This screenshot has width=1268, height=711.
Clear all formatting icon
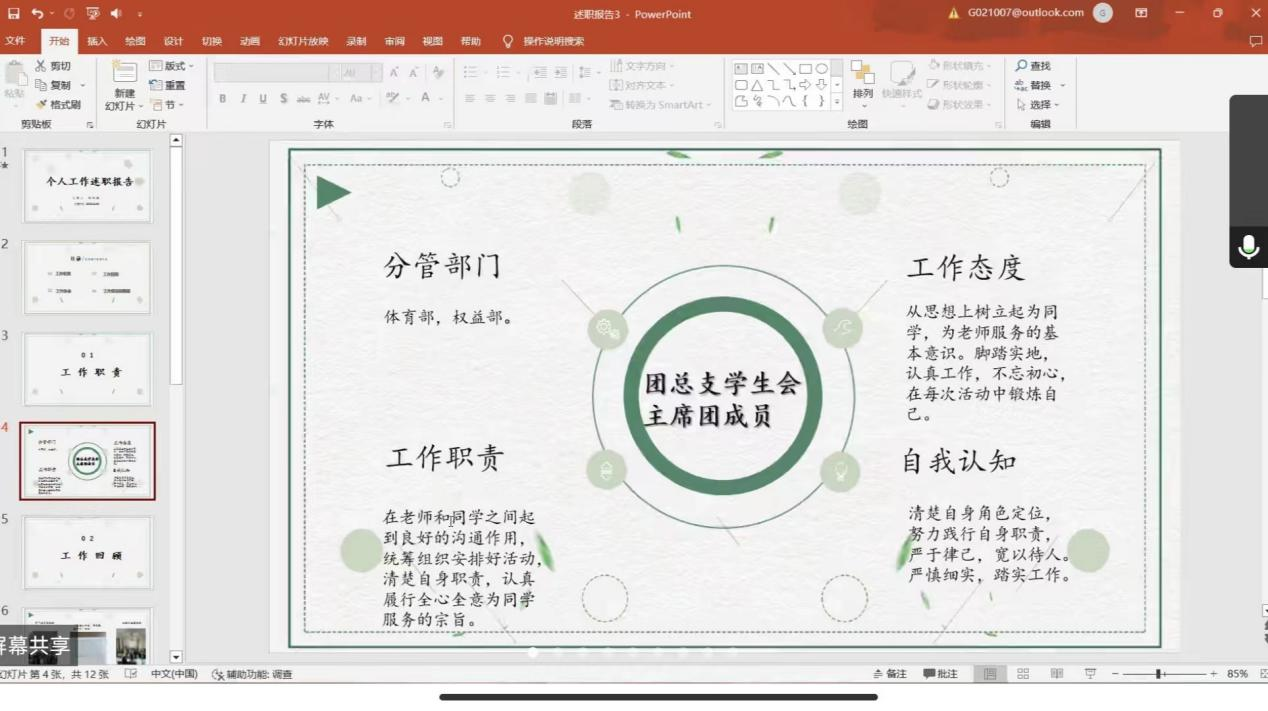pyautogui.click(x=438, y=72)
